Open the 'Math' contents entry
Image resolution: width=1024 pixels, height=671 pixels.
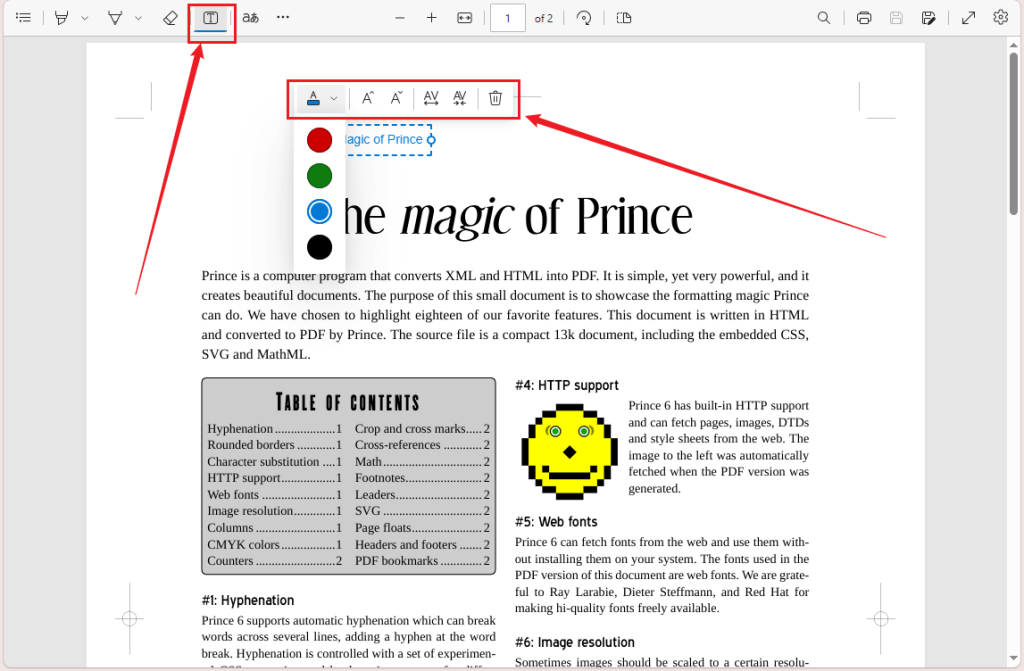pos(423,461)
